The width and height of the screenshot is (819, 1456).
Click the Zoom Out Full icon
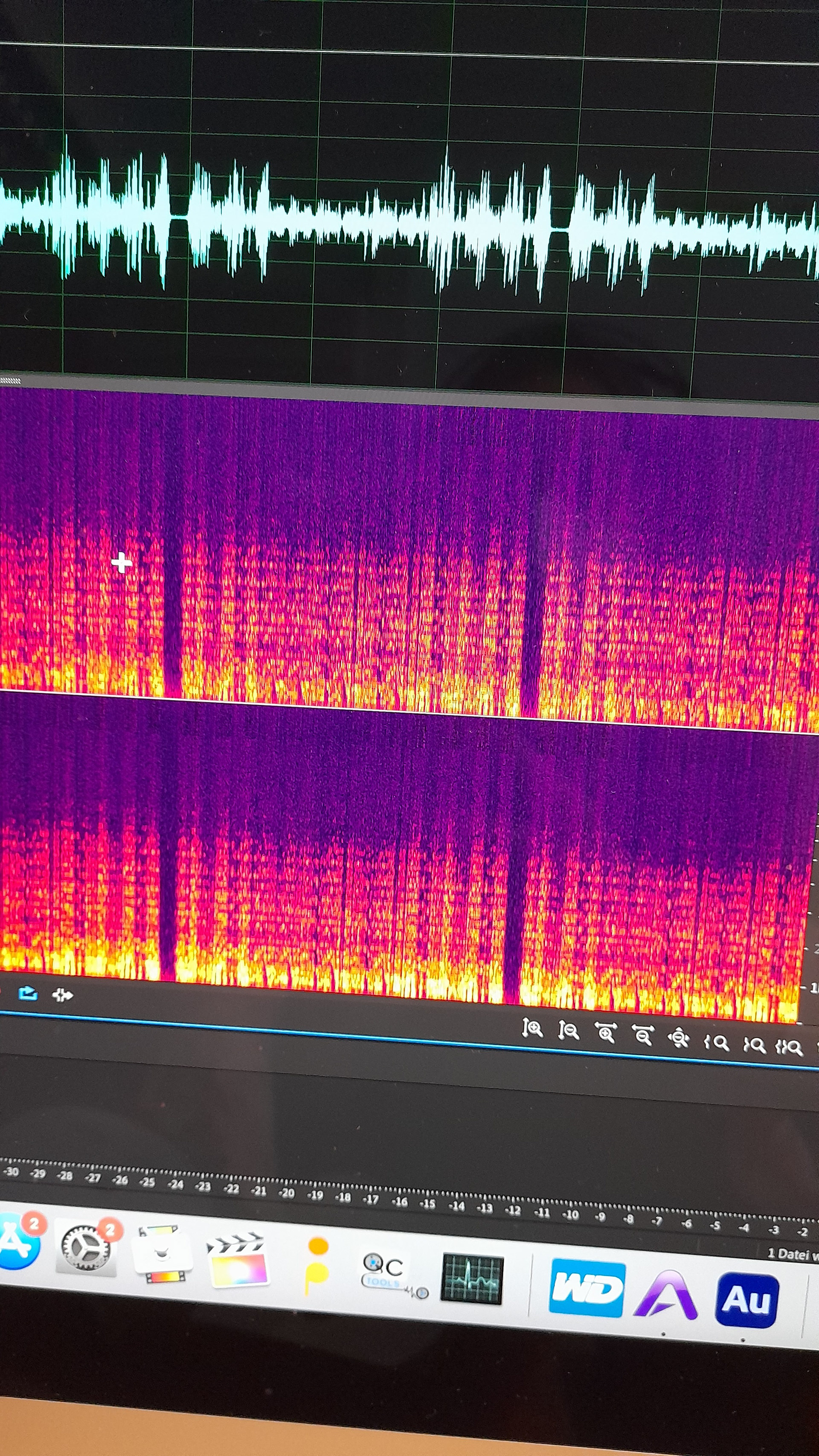[x=679, y=1039]
